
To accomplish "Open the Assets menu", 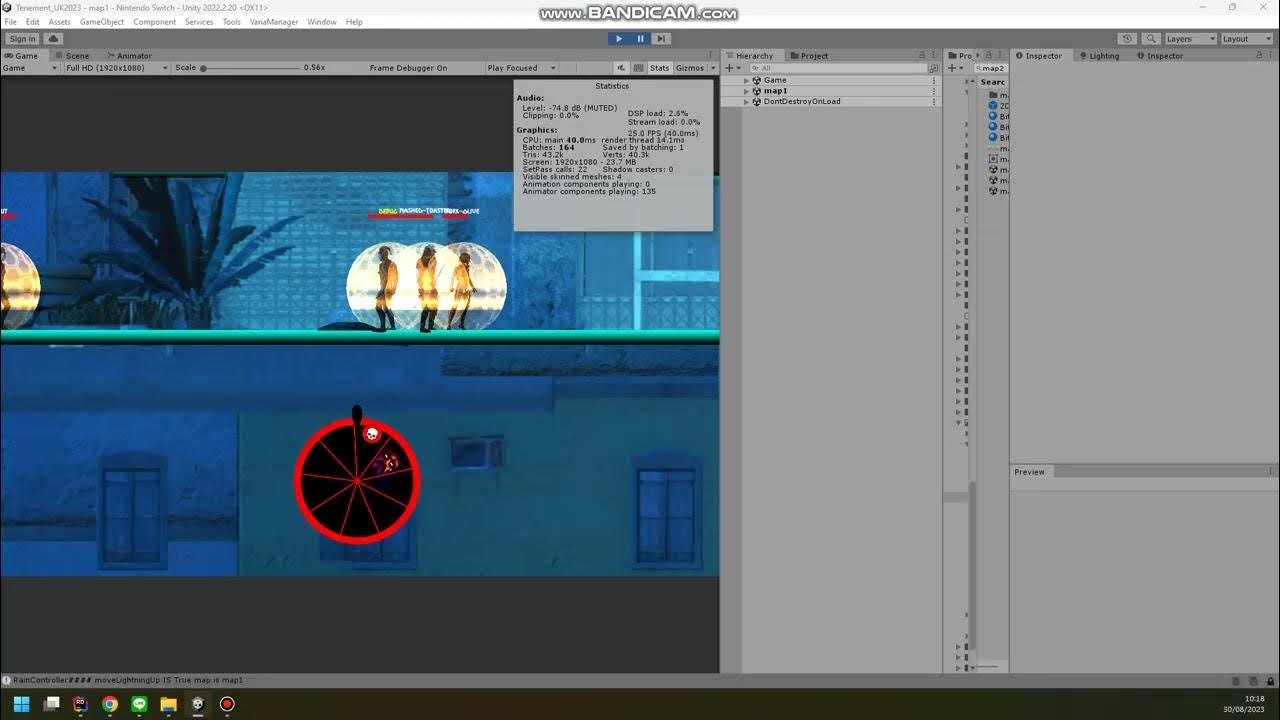I will coord(60,22).
